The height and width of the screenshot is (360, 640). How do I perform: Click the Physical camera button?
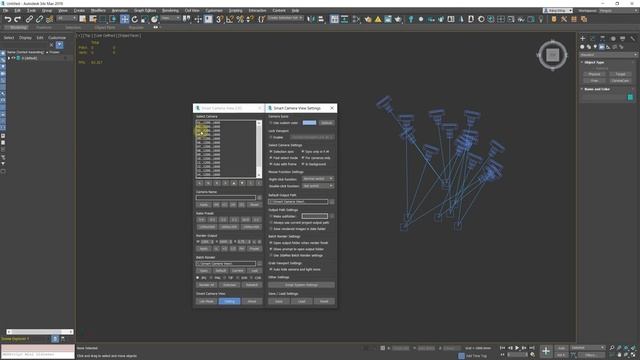pos(594,74)
